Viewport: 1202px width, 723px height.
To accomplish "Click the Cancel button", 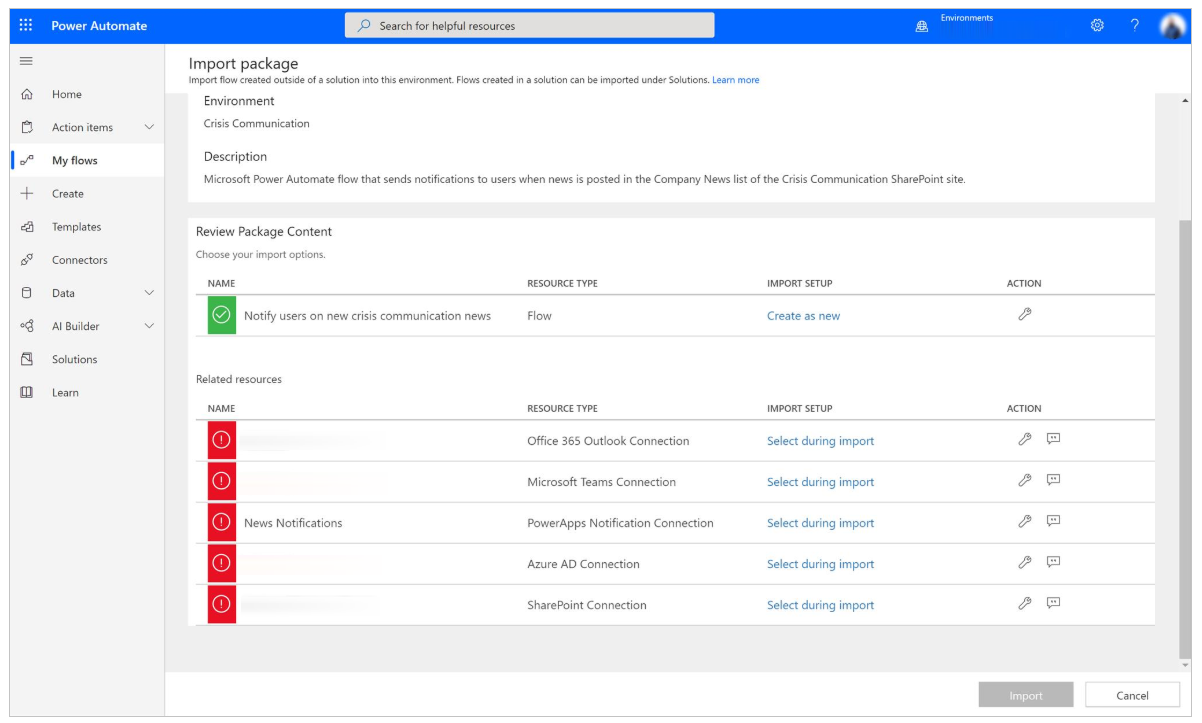I will [x=1132, y=695].
